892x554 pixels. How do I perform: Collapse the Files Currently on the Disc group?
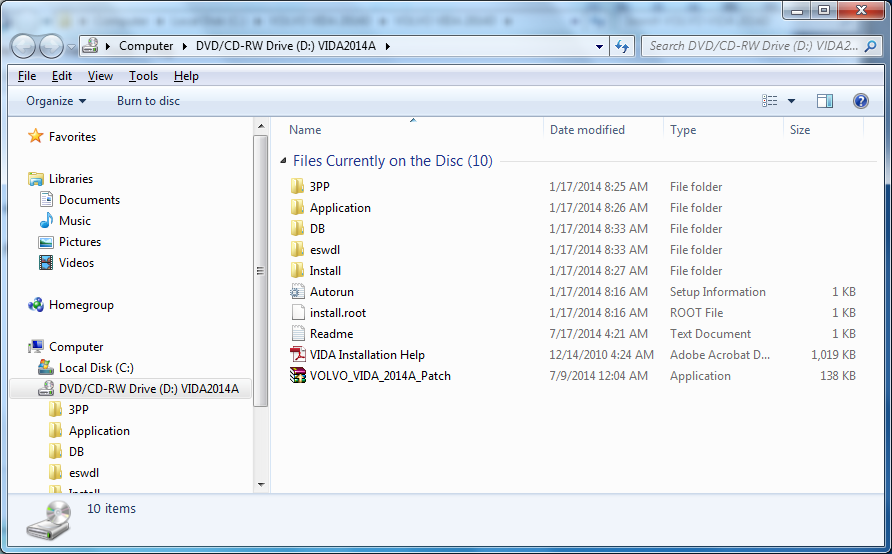point(283,161)
